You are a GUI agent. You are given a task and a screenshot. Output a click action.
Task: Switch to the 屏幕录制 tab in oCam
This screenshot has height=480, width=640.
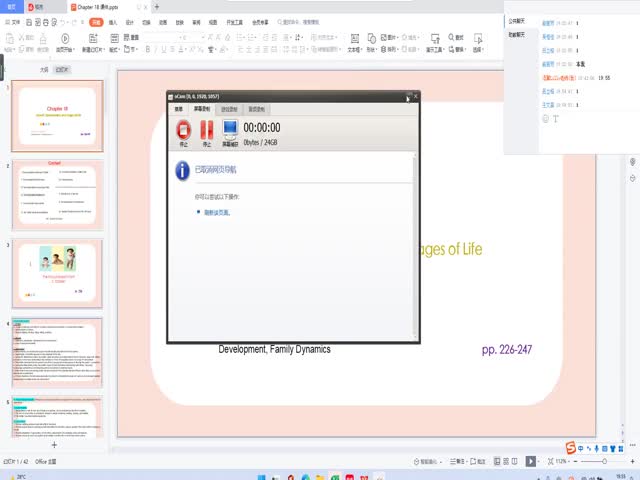(x=202, y=108)
